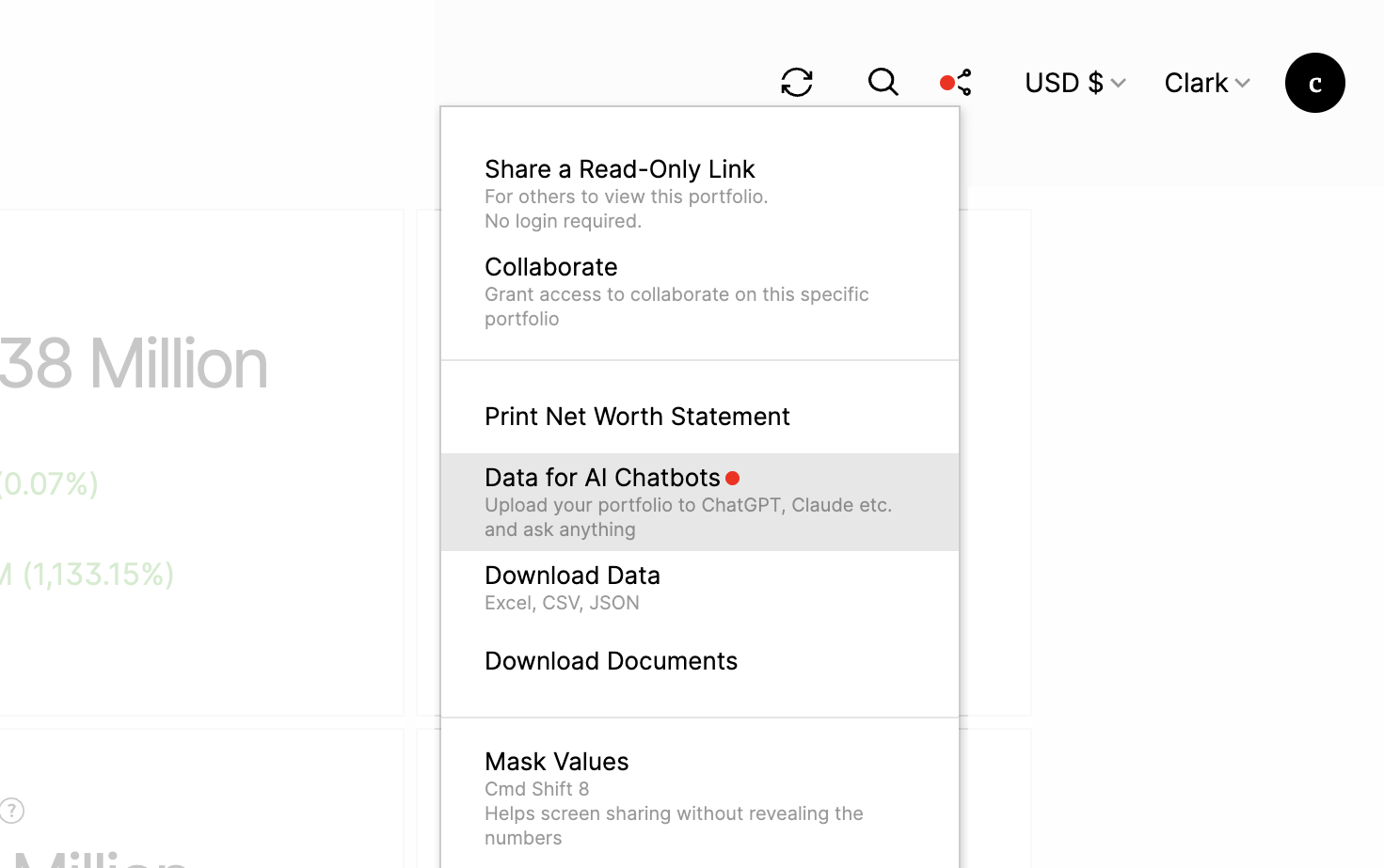Click the share icon with red notification dot
This screenshot has height=868, width=1384.
point(955,83)
